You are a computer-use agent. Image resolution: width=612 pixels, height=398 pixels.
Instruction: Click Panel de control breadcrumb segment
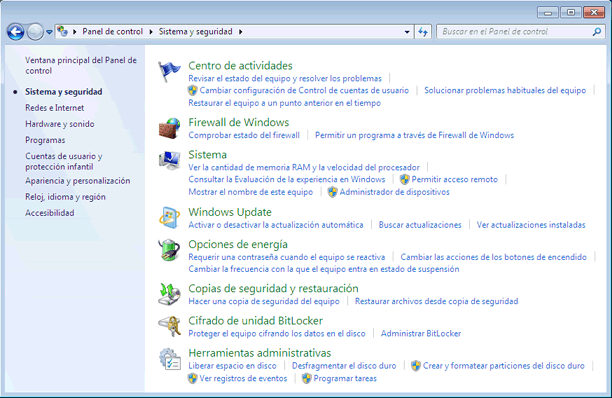point(112,32)
